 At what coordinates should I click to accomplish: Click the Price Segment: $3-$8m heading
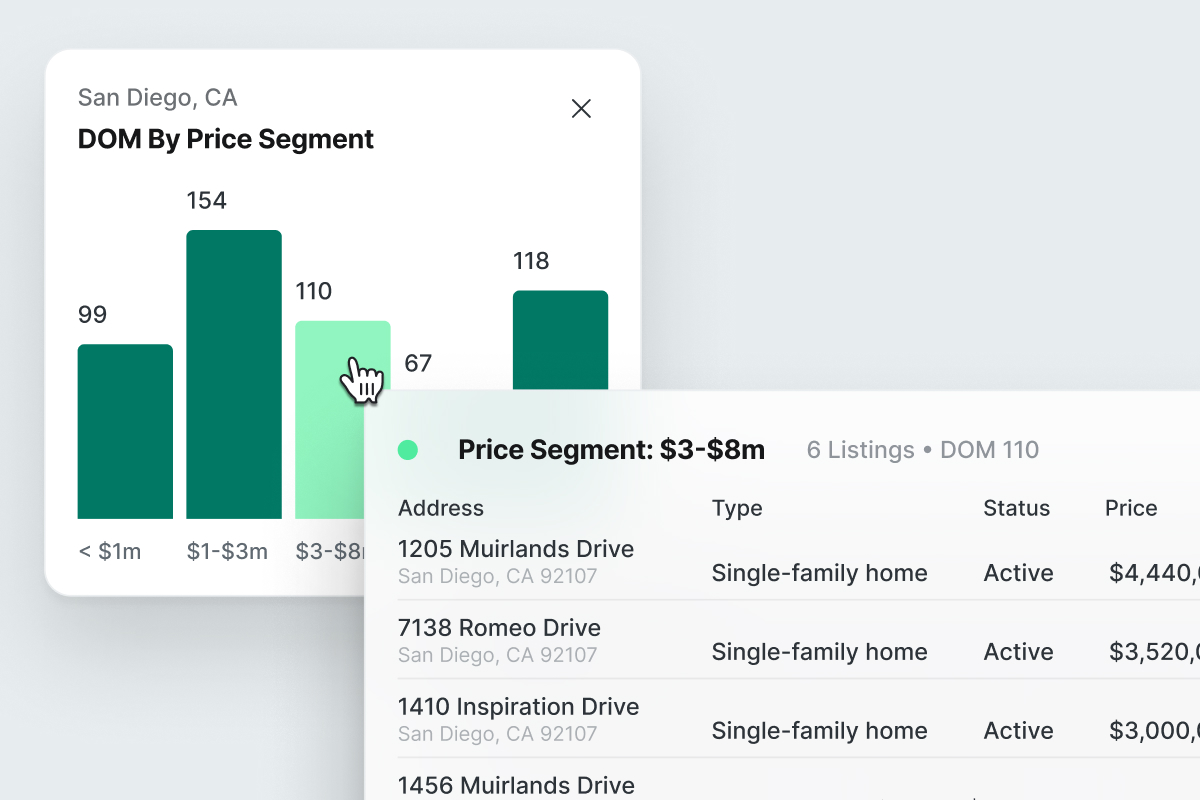[x=611, y=450]
